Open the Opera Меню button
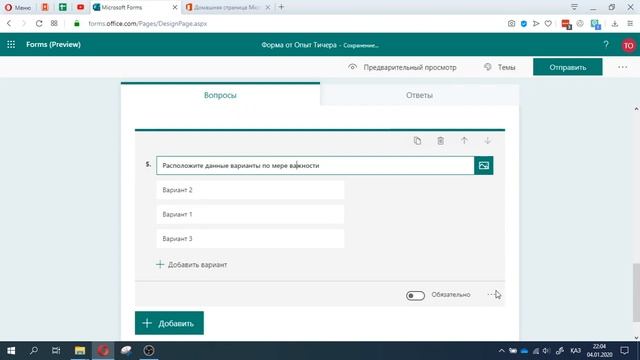Image resolution: width=640 pixels, height=360 pixels. point(18,7)
